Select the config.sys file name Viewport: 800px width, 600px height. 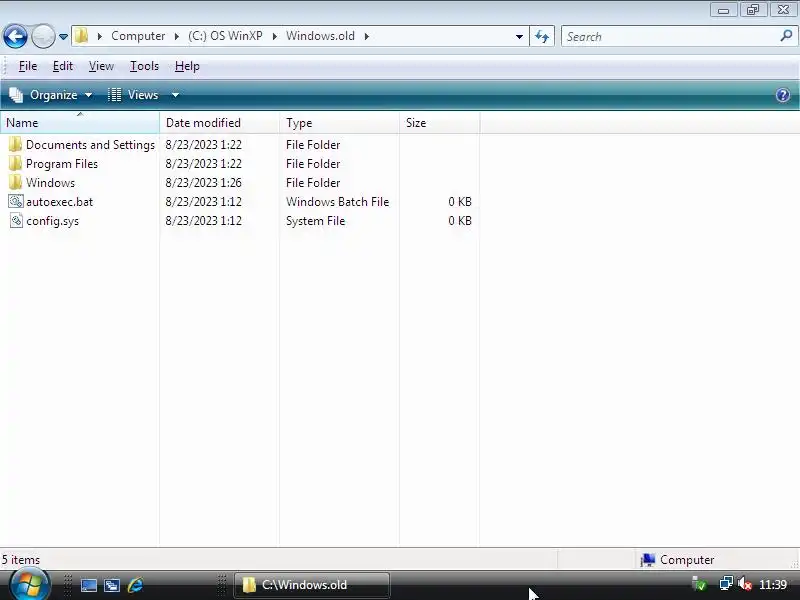53,221
